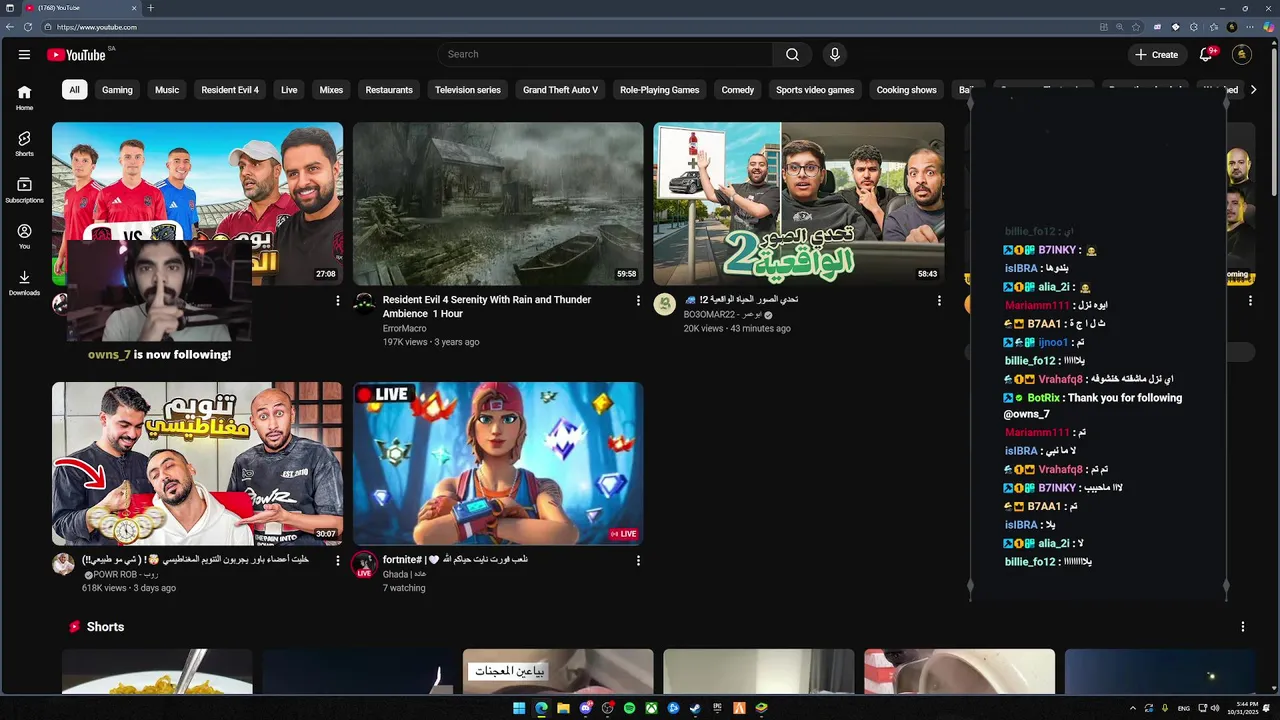
Task: Select the Television series filter chip
Action: point(468,90)
